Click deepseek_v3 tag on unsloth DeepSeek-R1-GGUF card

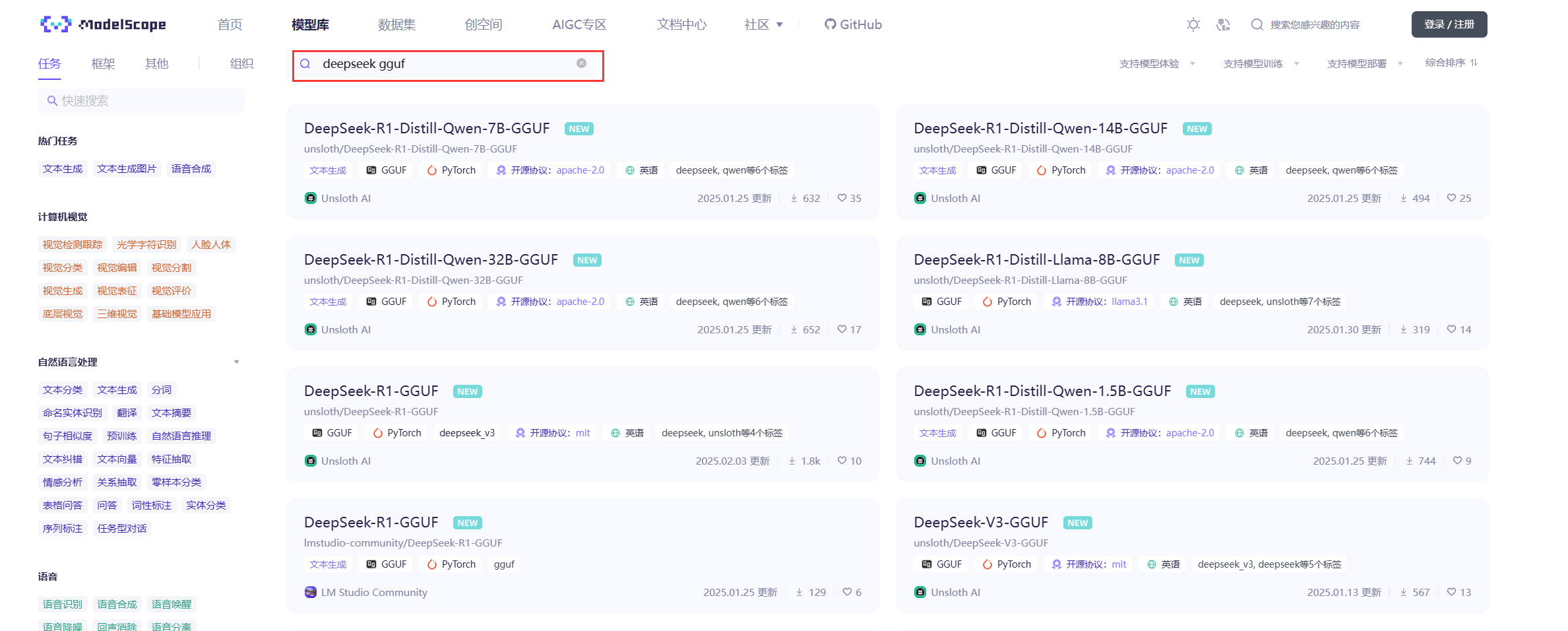[467, 433]
